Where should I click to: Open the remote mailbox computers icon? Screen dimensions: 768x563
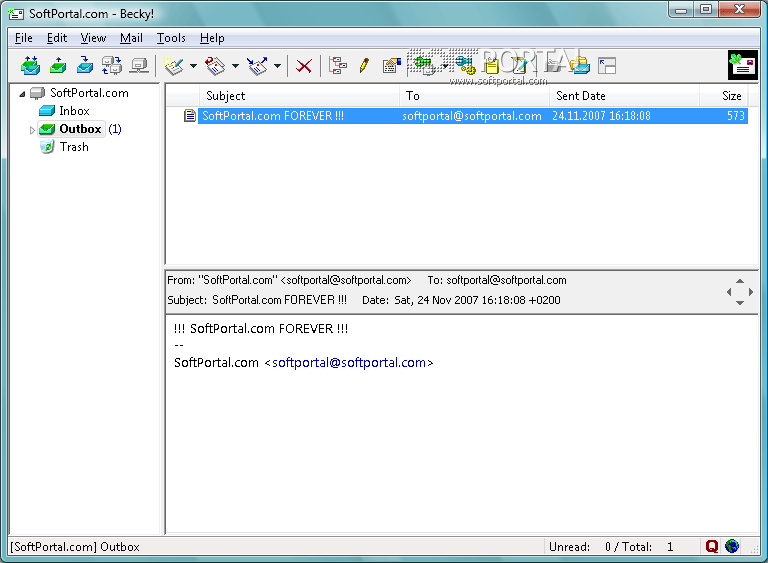pos(112,65)
